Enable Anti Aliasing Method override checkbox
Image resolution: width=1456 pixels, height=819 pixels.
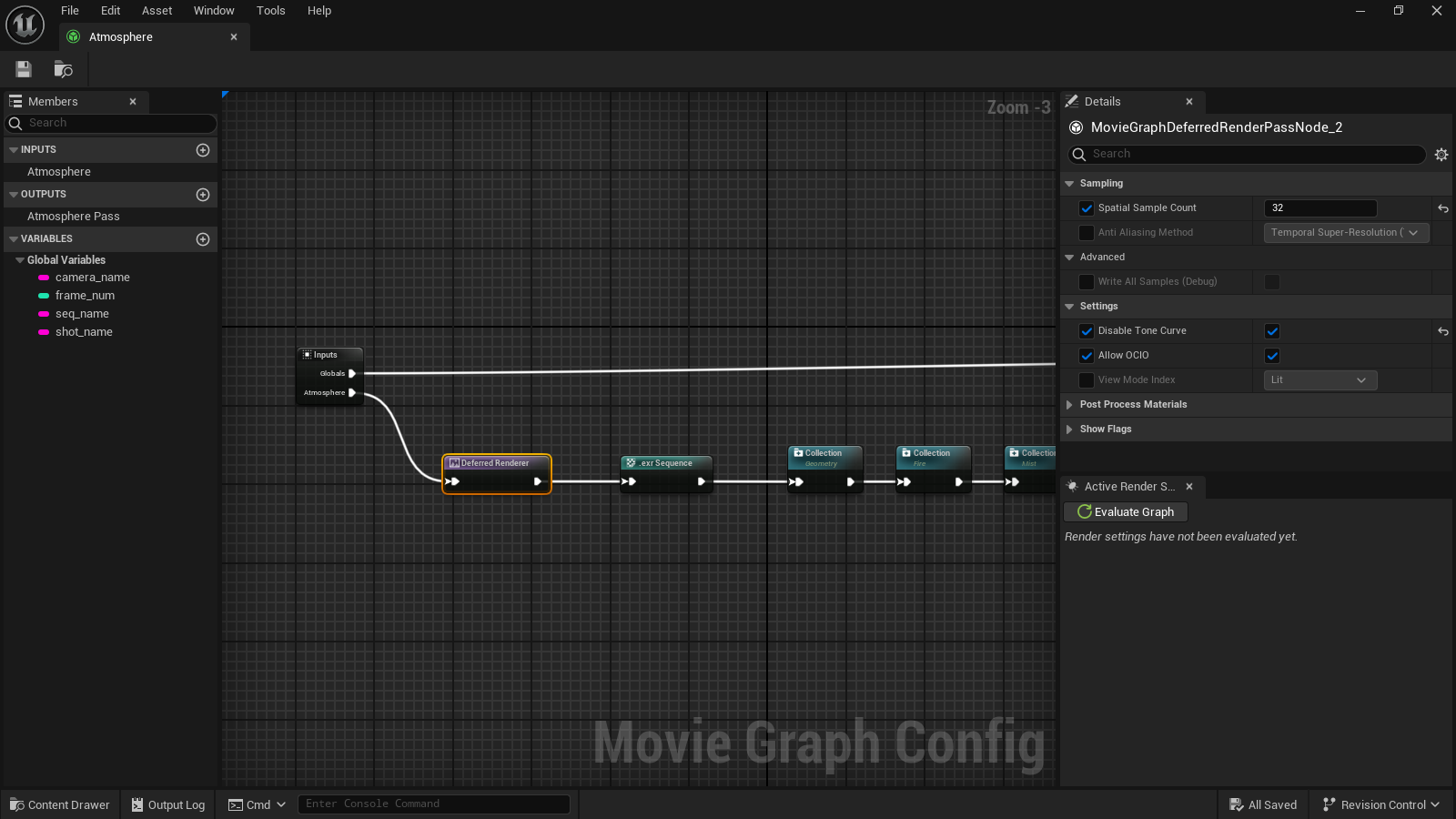(1087, 233)
